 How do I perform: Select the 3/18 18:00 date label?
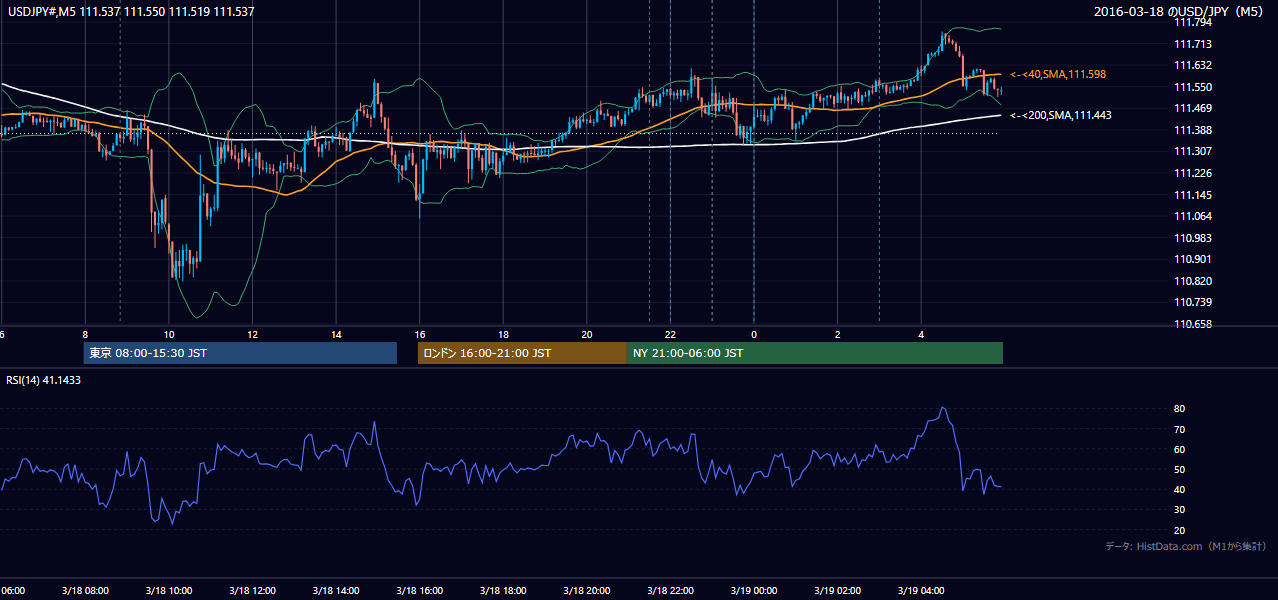(x=503, y=591)
